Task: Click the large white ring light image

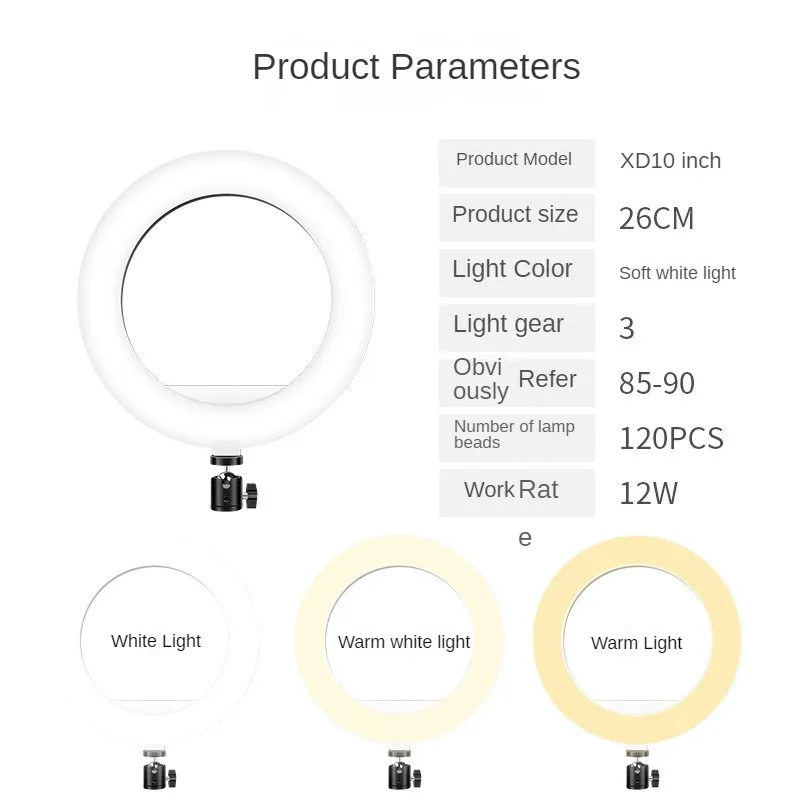Action: (227, 300)
